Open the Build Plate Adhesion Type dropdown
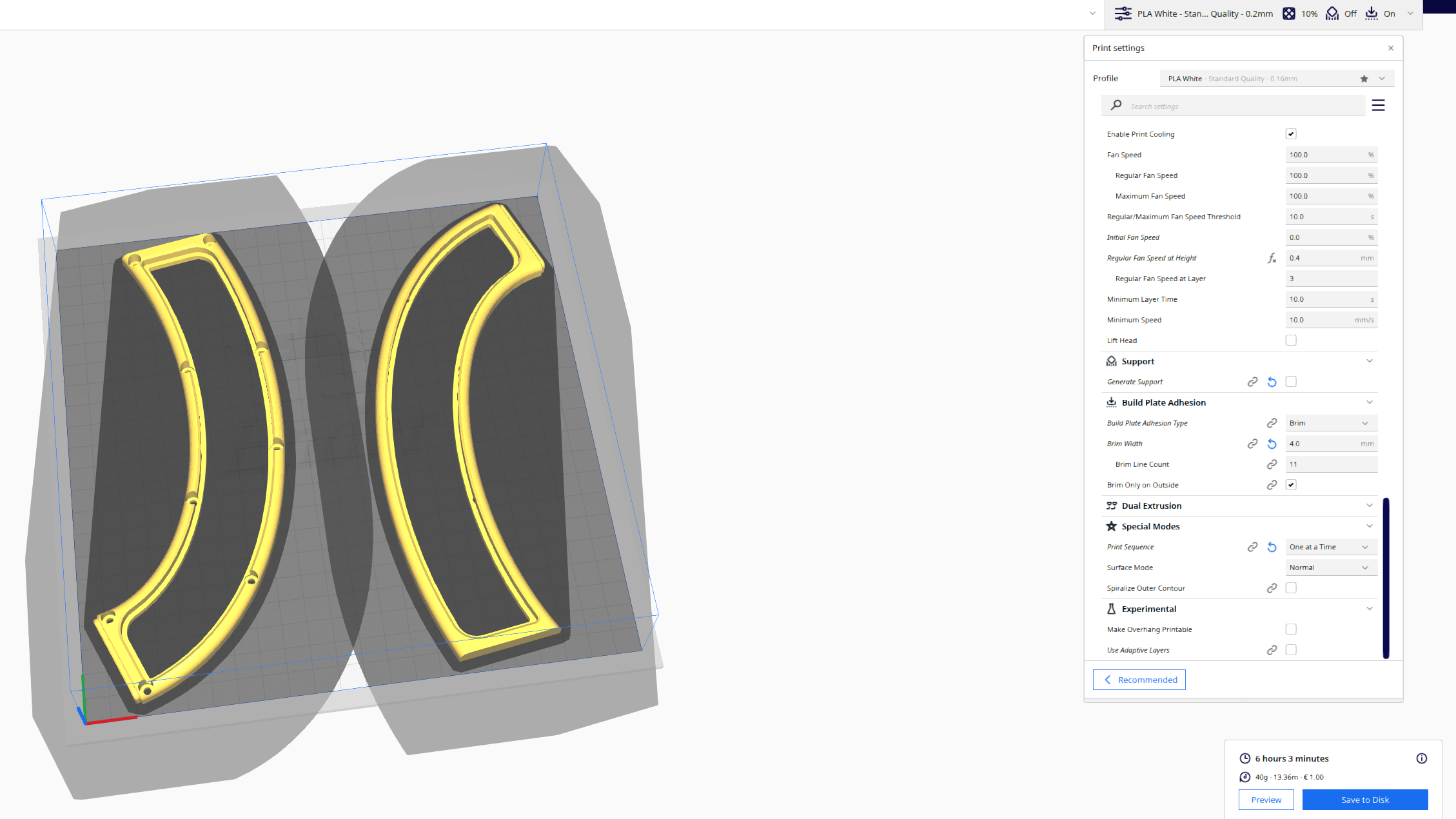Viewport: 1456px width, 819px height. [x=1331, y=422]
